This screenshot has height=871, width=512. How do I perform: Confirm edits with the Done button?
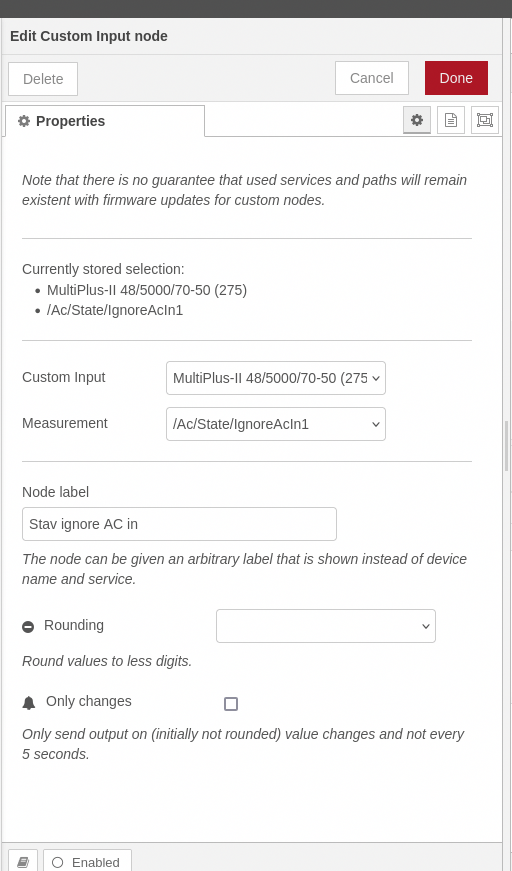[456, 78]
